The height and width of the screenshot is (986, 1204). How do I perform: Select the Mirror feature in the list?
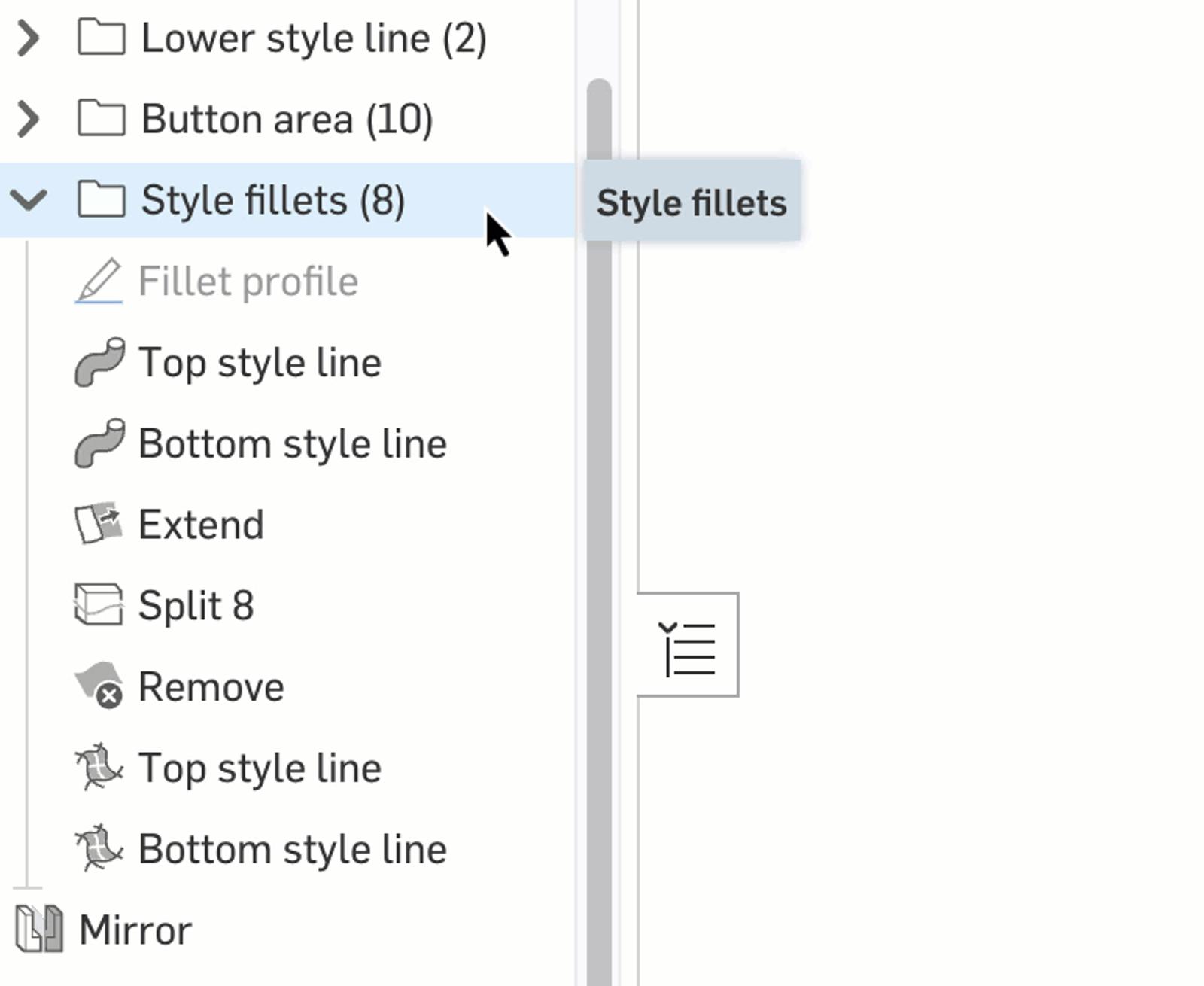click(135, 930)
